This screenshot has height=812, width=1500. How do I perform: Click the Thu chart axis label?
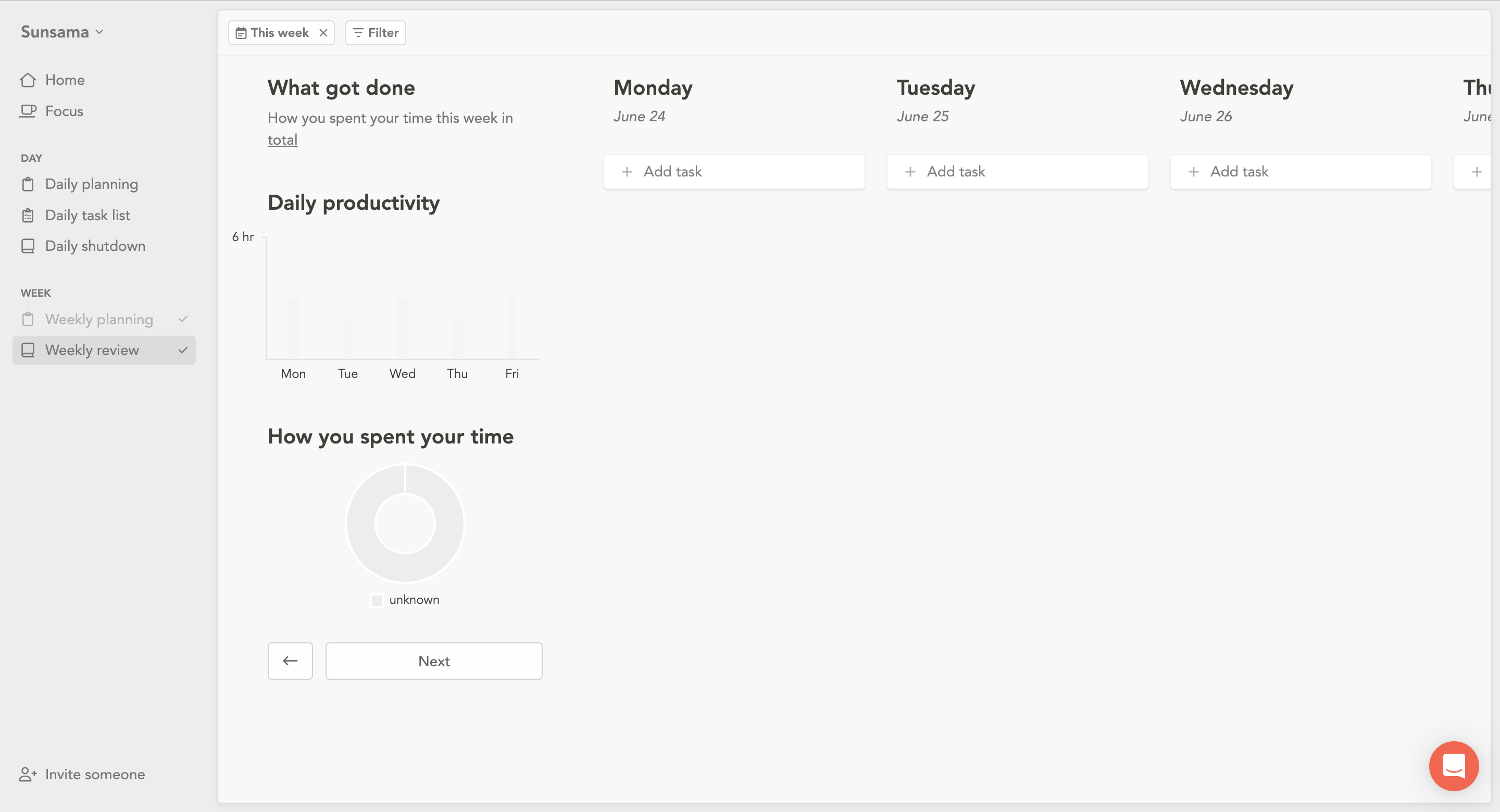pyautogui.click(x=457, y=374)
